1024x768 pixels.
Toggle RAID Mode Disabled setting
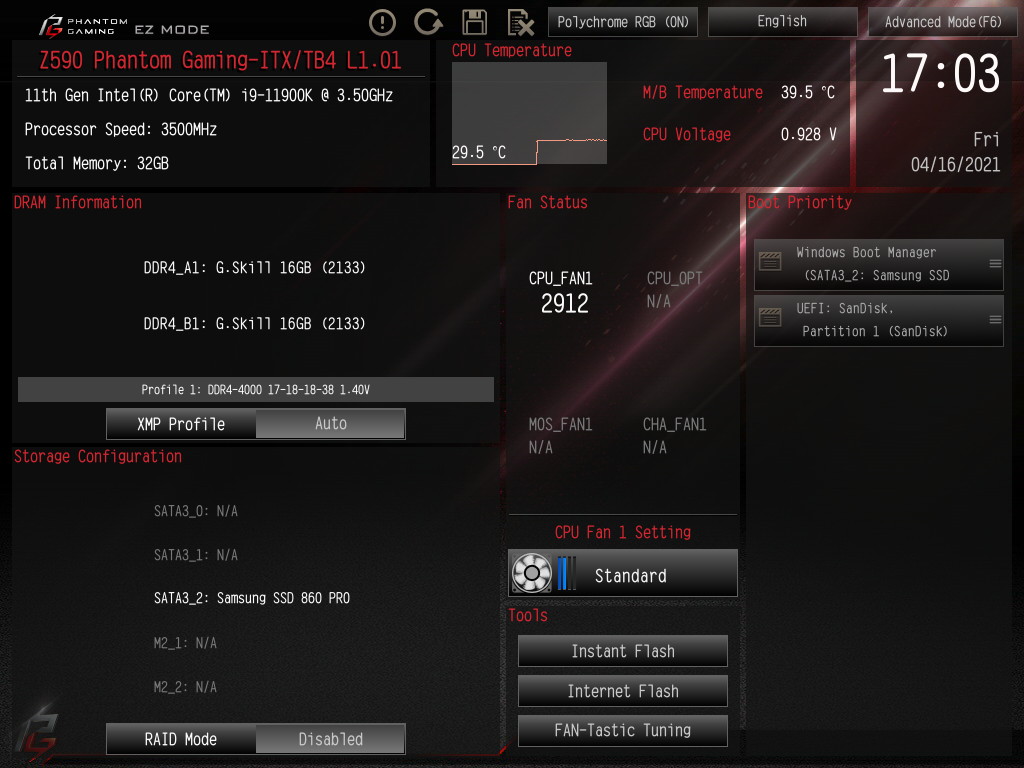click(x=330, y=739)
